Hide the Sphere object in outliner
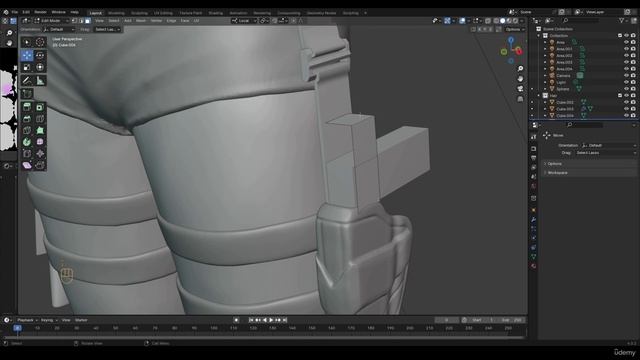This screenshot has width=640, height=360. [x=627, y=89]
